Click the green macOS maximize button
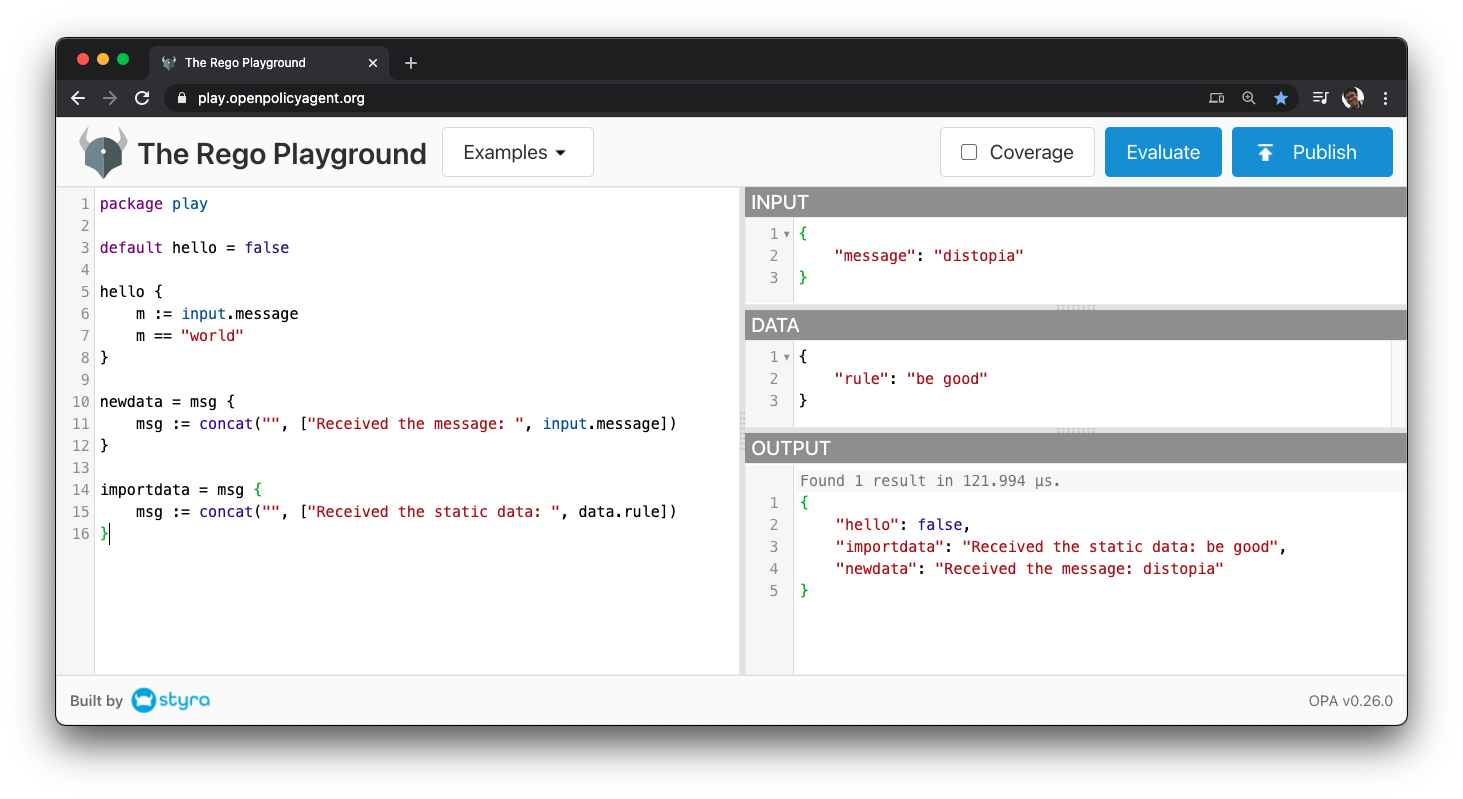This screenshot has height=799, width=1463. point(123,59)
